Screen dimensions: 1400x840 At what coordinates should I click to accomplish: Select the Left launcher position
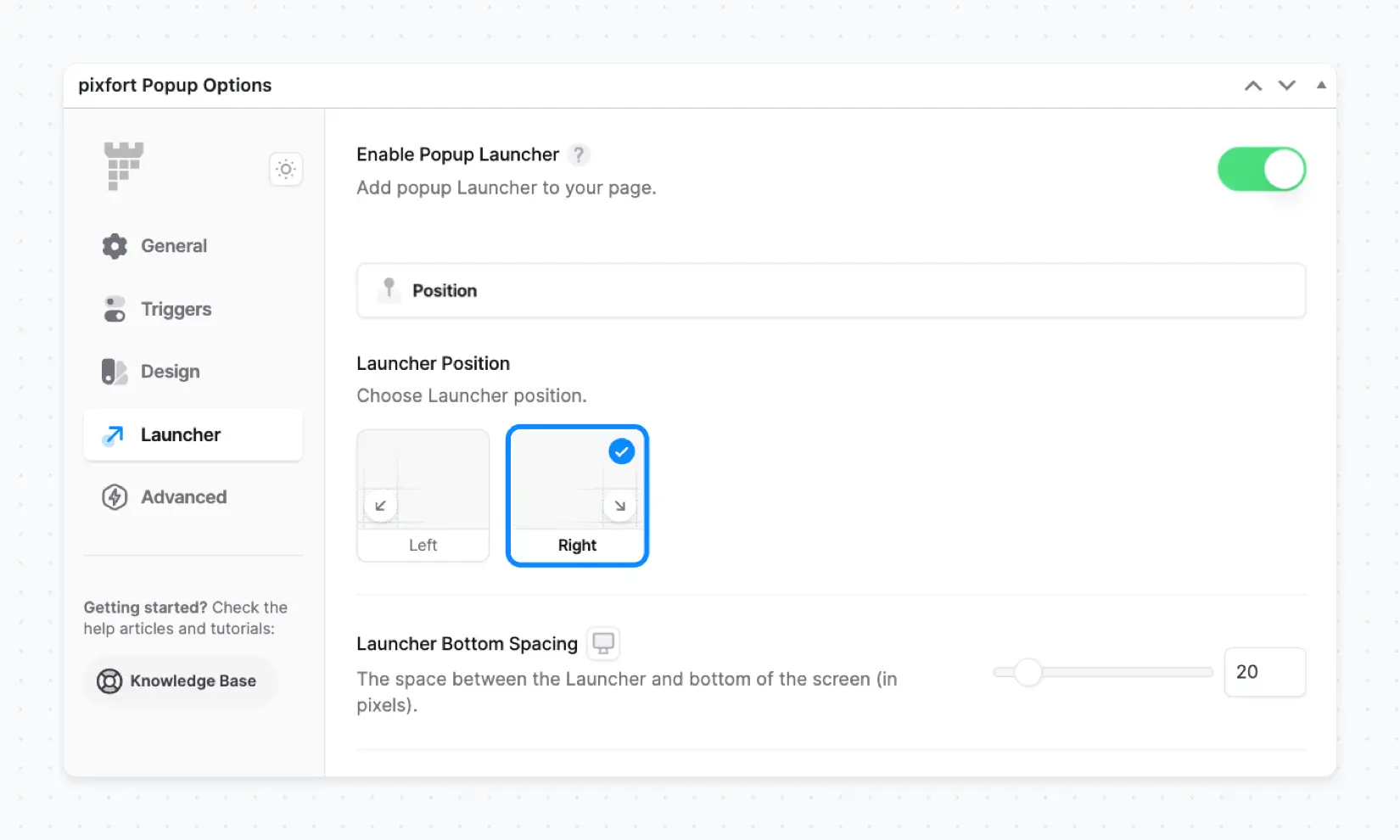(423, 496)
